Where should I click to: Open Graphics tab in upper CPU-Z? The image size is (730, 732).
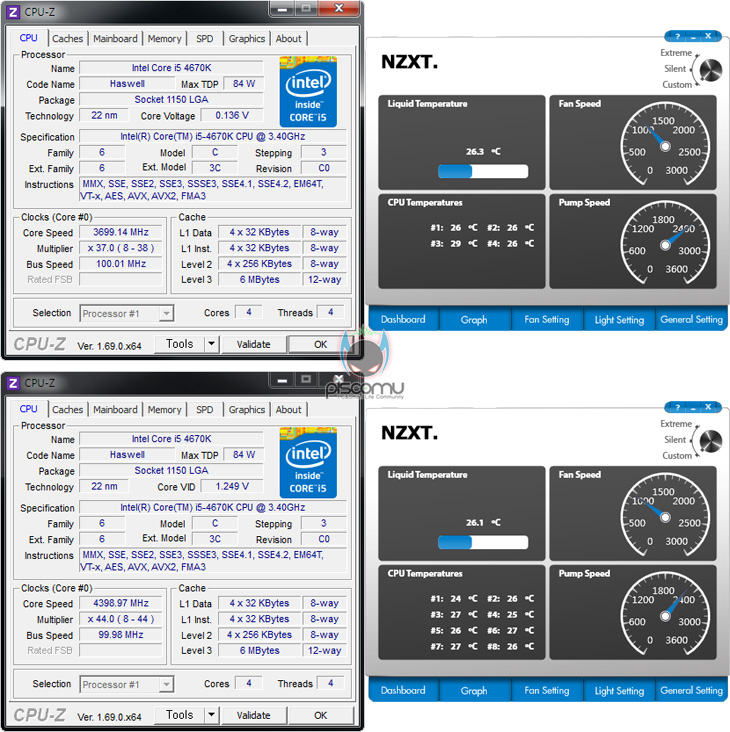[246, 39]
